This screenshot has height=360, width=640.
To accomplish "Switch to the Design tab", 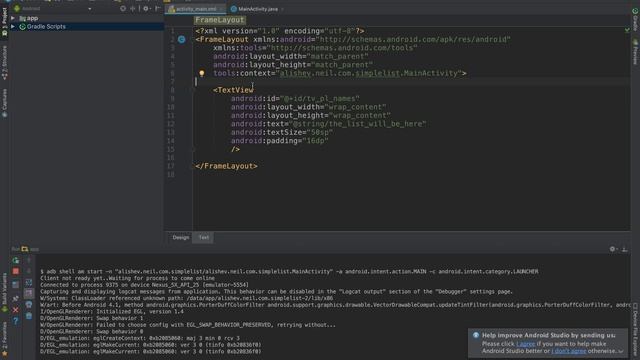I will pos(180,238).
